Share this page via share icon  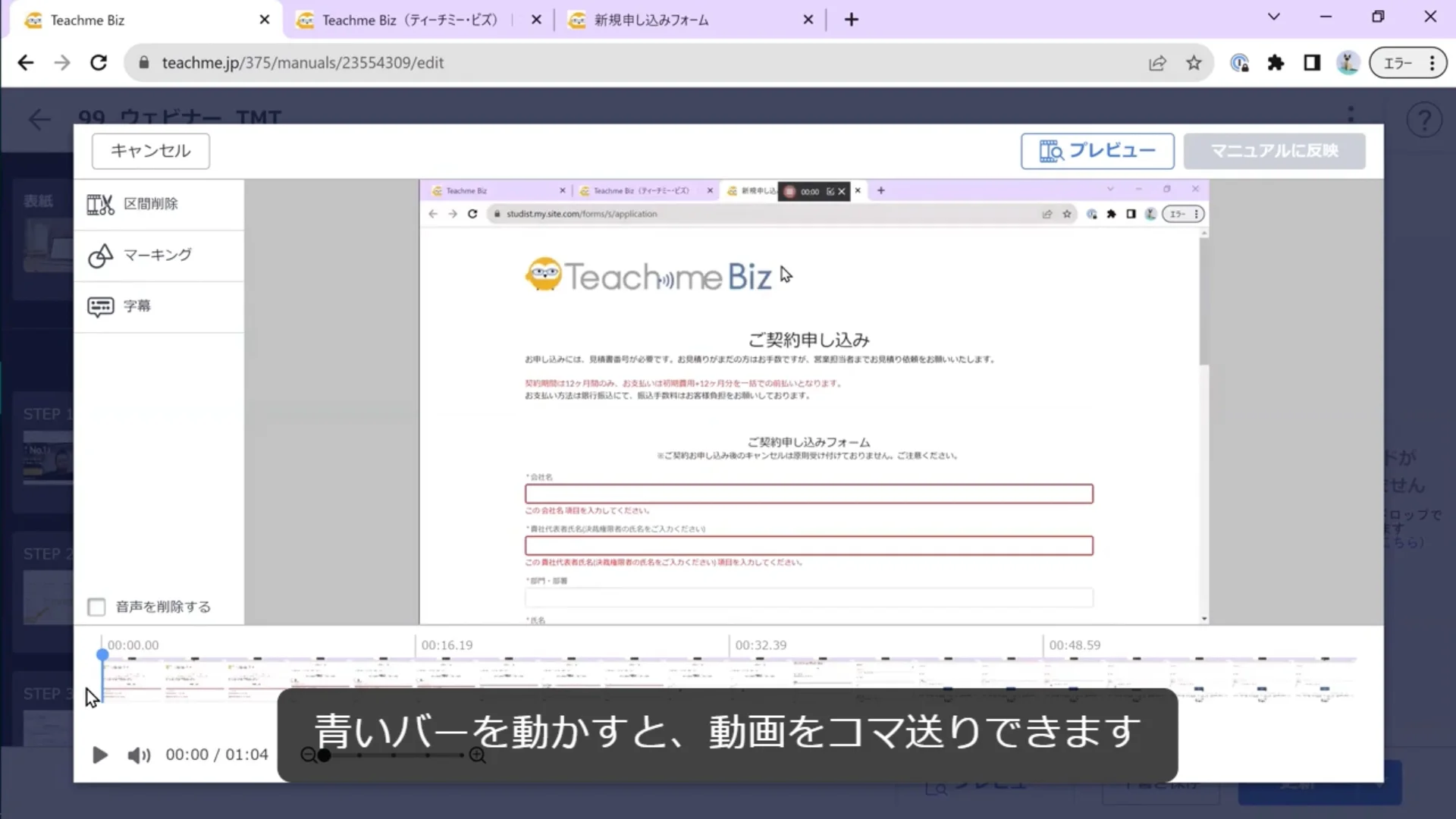pyautogui.click(x=1157, y=63)
